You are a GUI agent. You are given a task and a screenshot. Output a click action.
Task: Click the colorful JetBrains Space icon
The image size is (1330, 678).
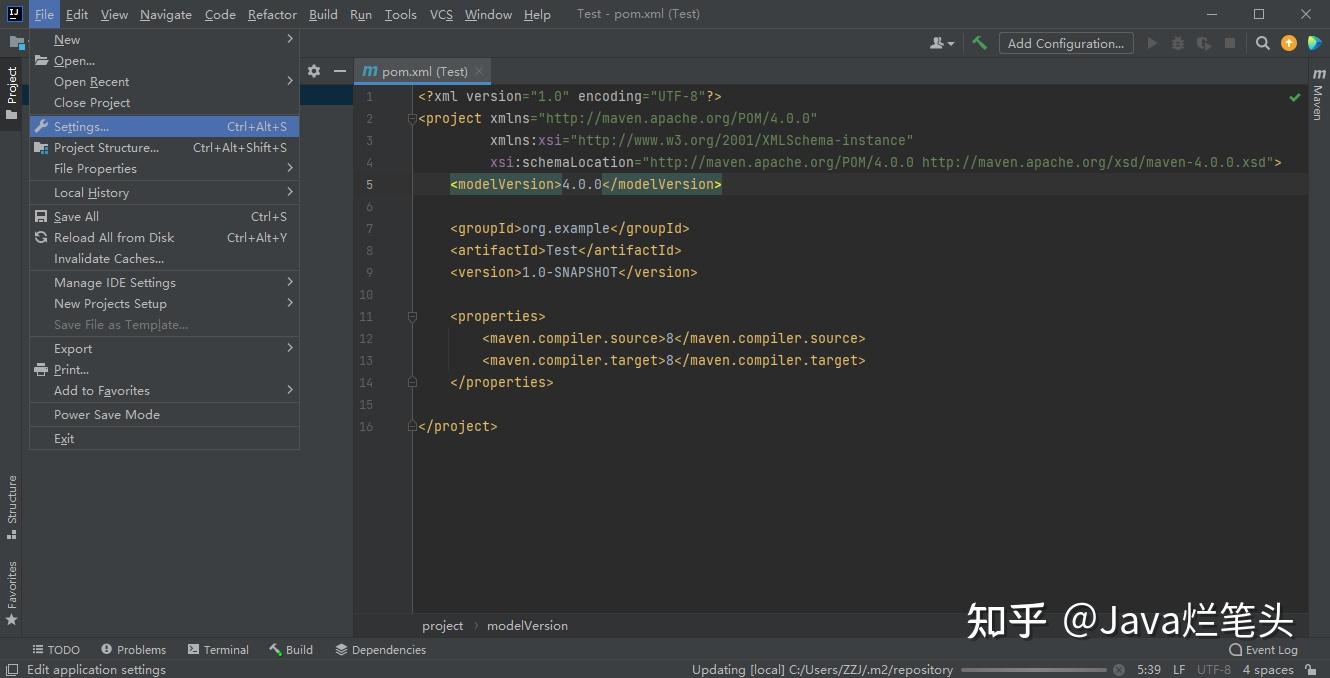pos(1315,43)
